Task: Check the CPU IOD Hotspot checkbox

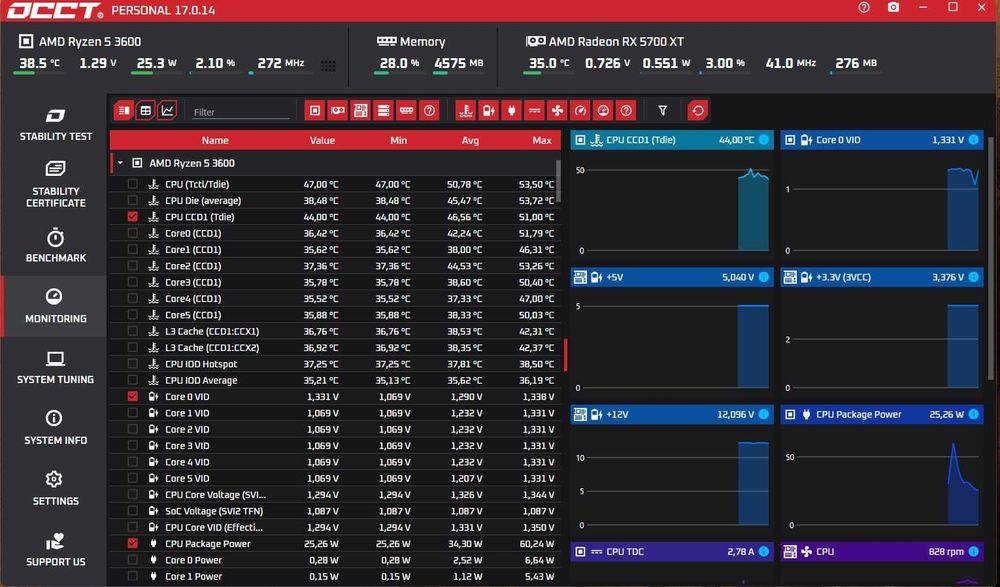Action: click(132, 364)
